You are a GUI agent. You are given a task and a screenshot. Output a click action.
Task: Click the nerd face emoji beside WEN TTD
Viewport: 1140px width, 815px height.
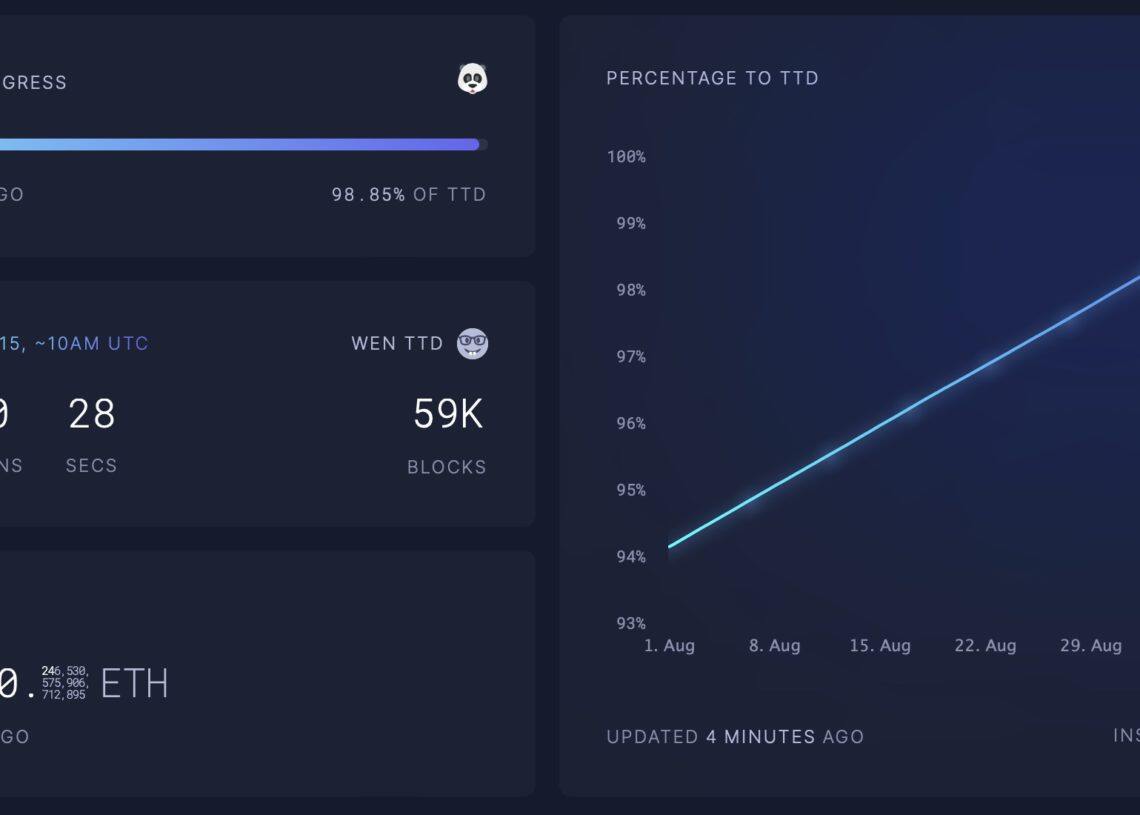(x=472, y=344)
